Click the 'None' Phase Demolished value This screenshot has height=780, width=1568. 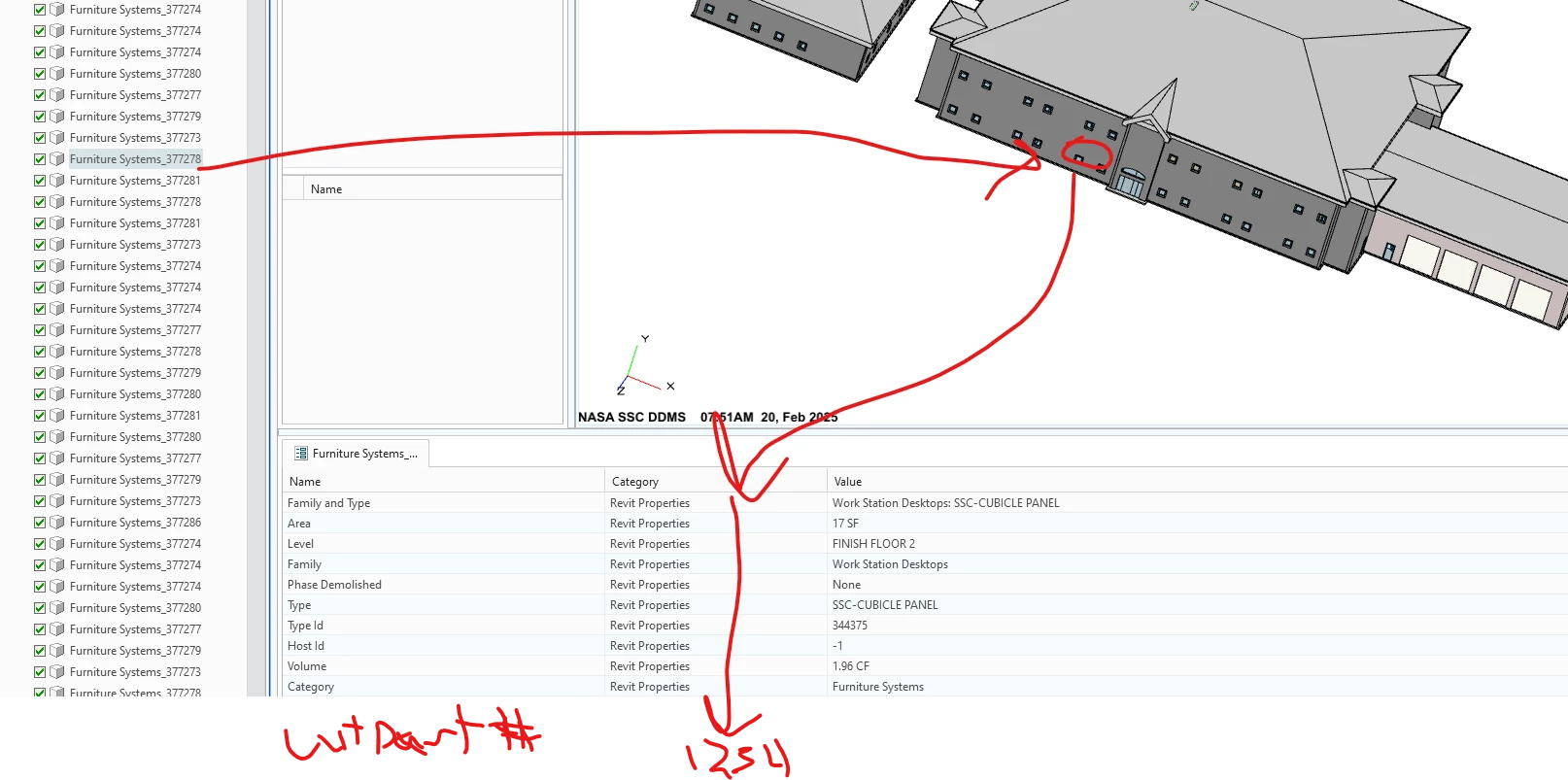point(846,585)
